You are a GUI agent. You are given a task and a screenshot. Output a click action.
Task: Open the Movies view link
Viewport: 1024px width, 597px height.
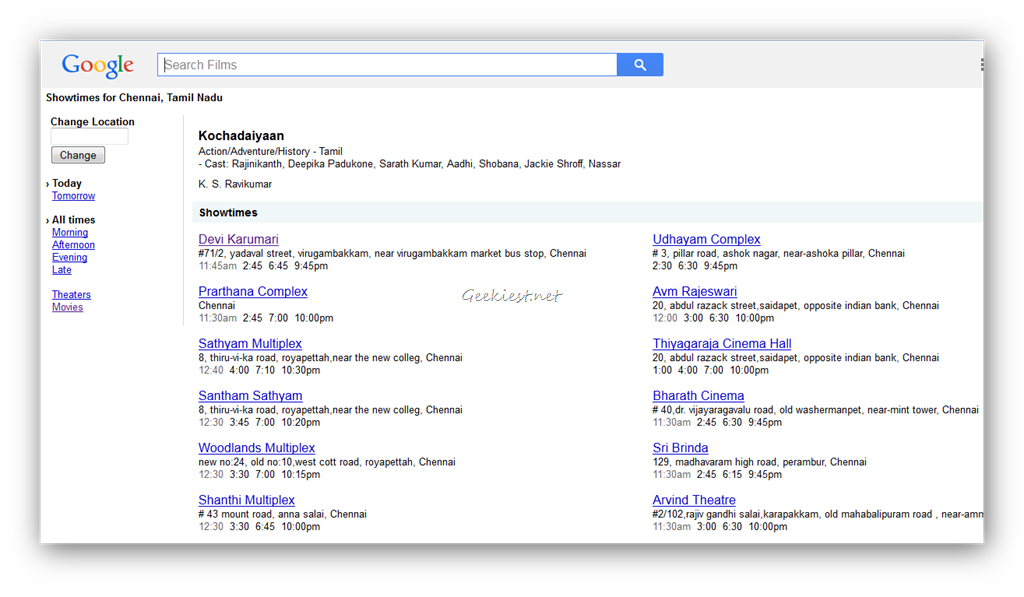click(67, 308)
